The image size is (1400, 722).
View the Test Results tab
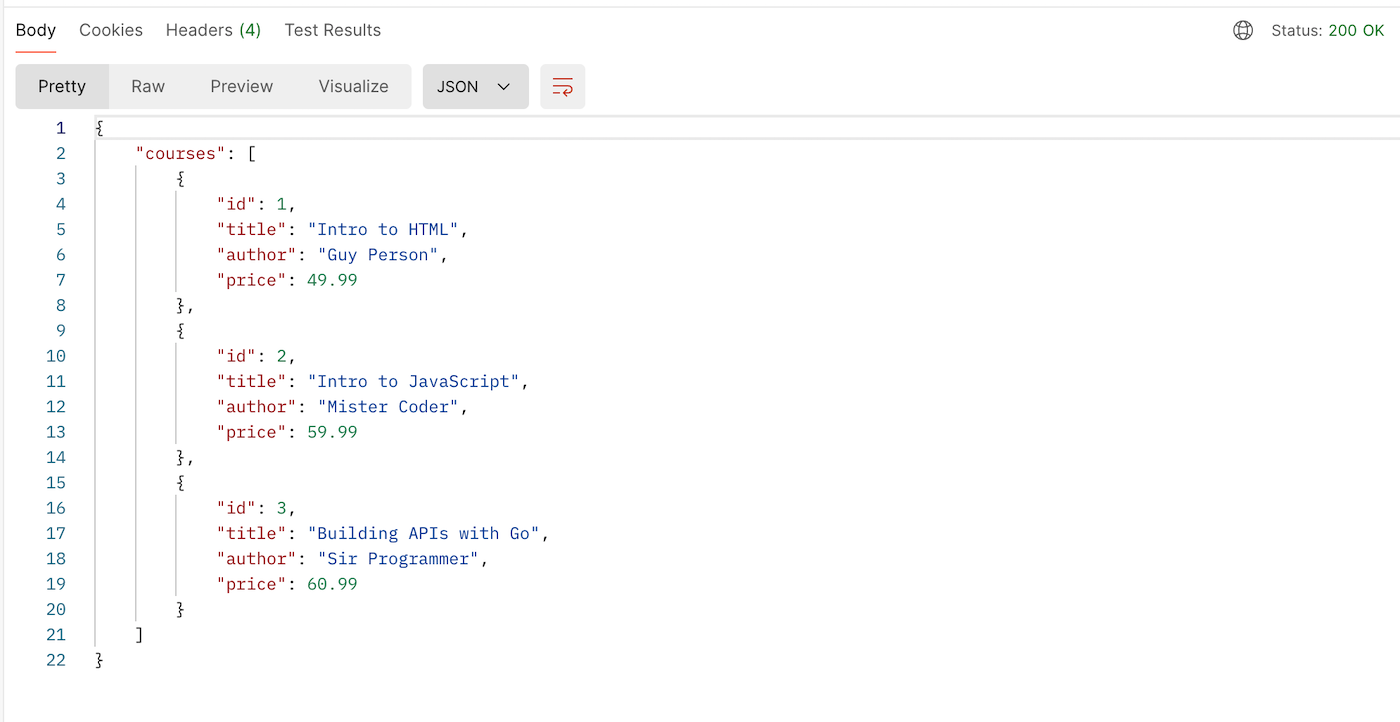(x=332, y=30)
